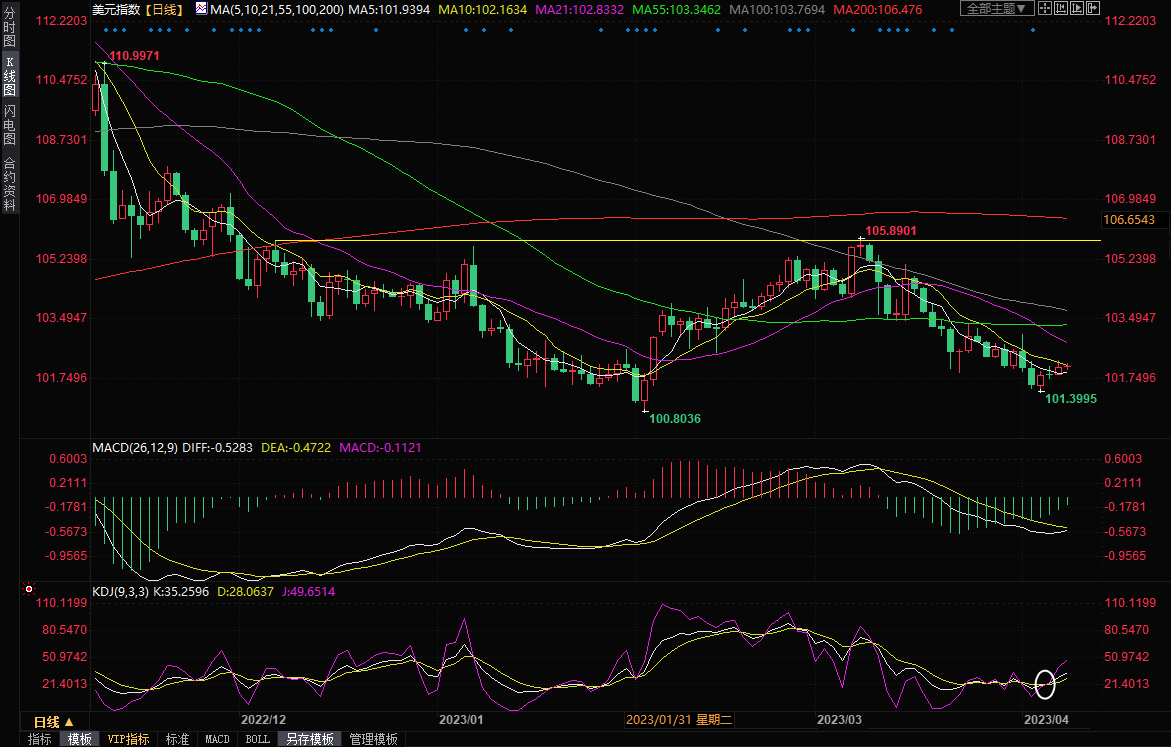
Task: Click the red KDJ settings circle icon
Action: point(29,590)
